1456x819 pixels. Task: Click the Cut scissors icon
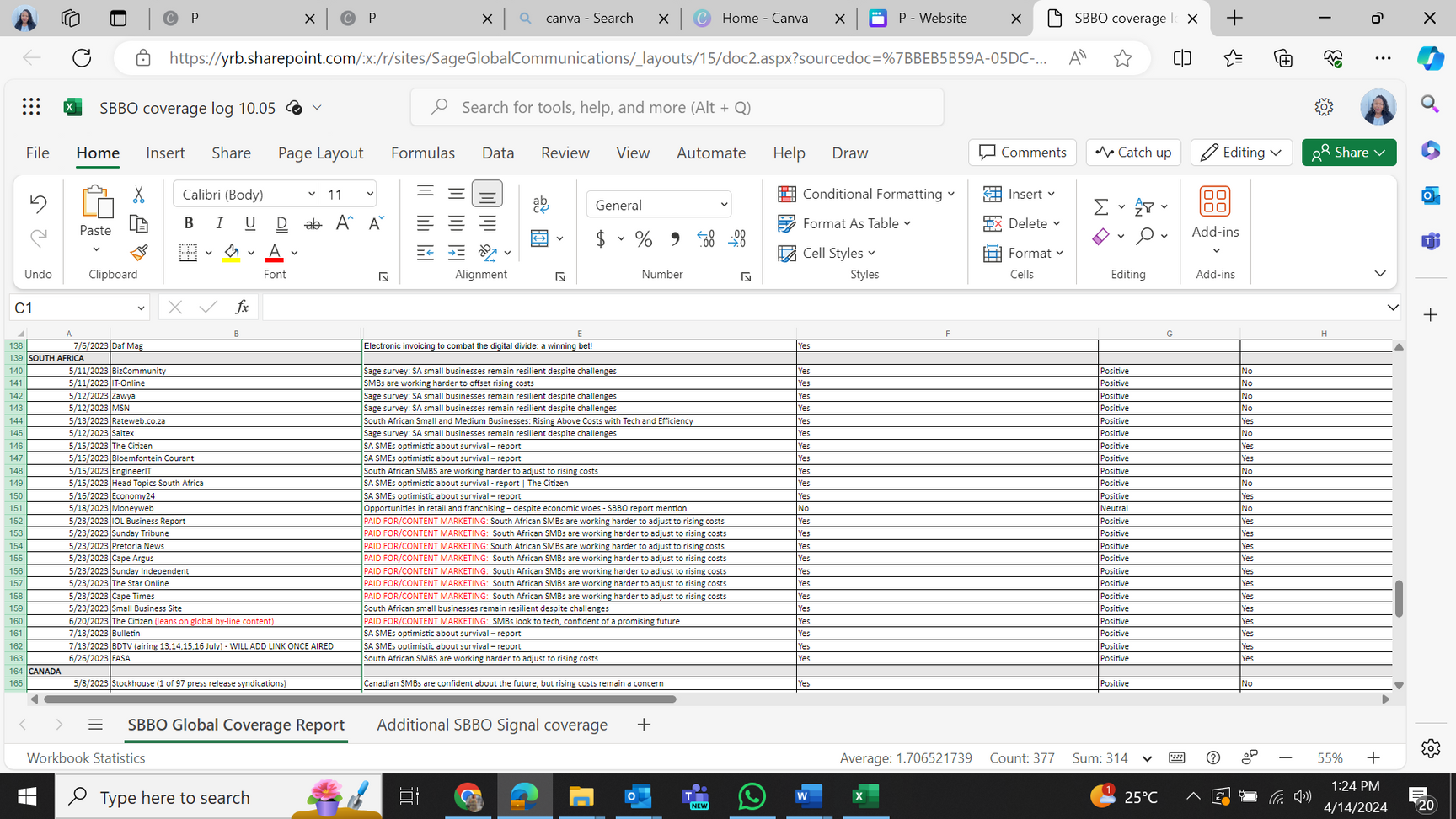click(139, 195)
